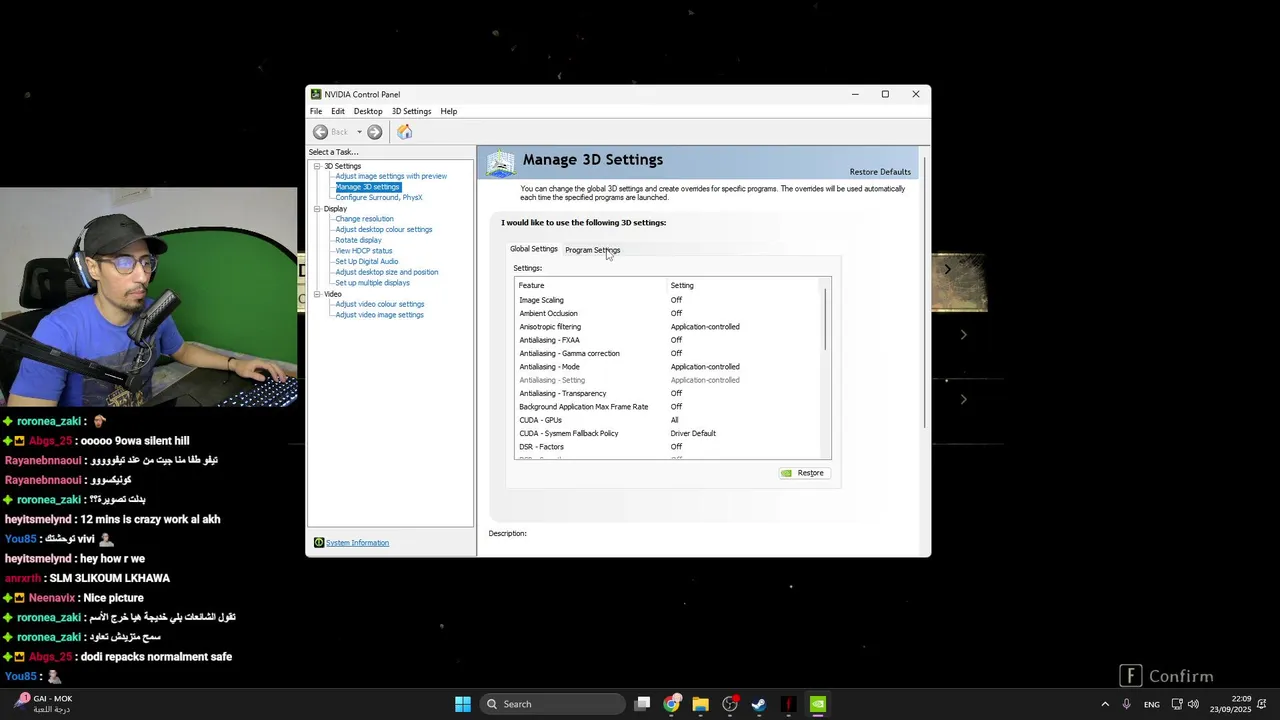
Task: Select the Ambient Occlusion feature row
Action: click(x=669, y=313)
